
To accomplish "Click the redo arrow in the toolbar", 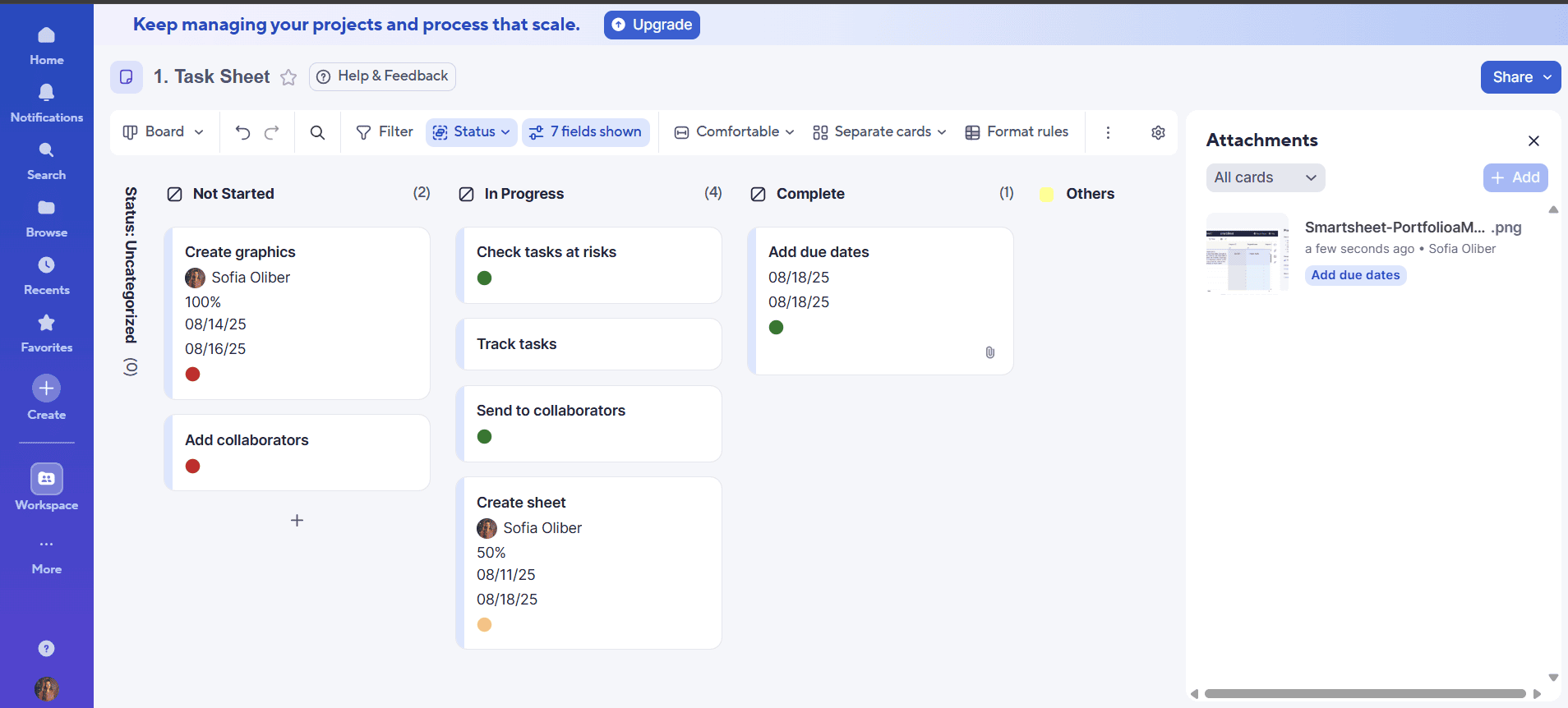I will 272,132.
